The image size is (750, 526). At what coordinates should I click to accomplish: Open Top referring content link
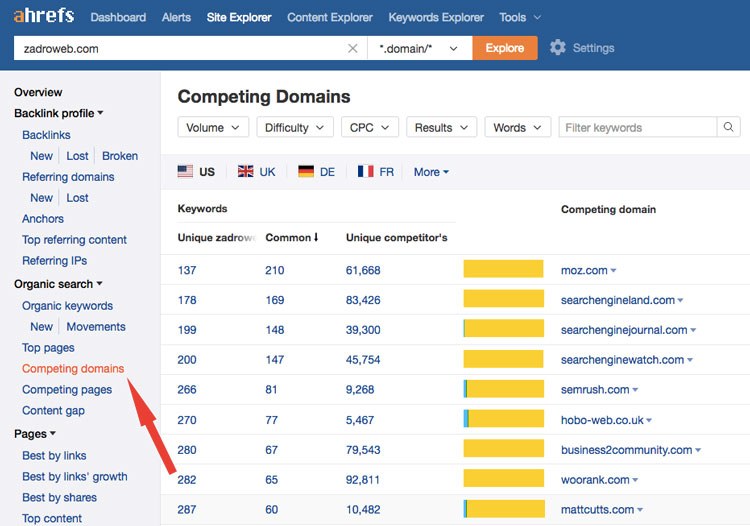pyautogui.click(x=74, y=240)
